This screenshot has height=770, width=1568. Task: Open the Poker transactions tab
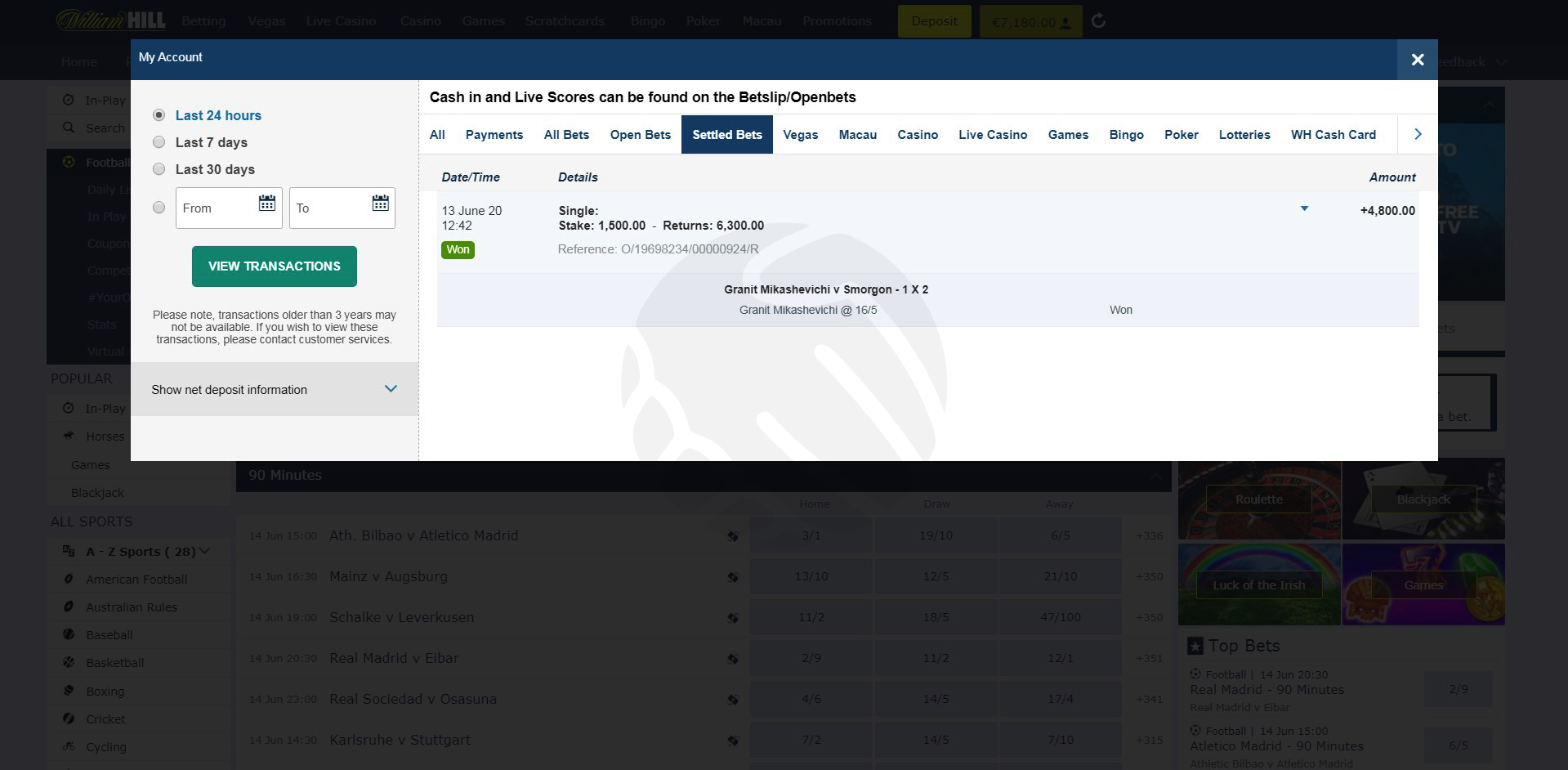(x=1182, y=134)
